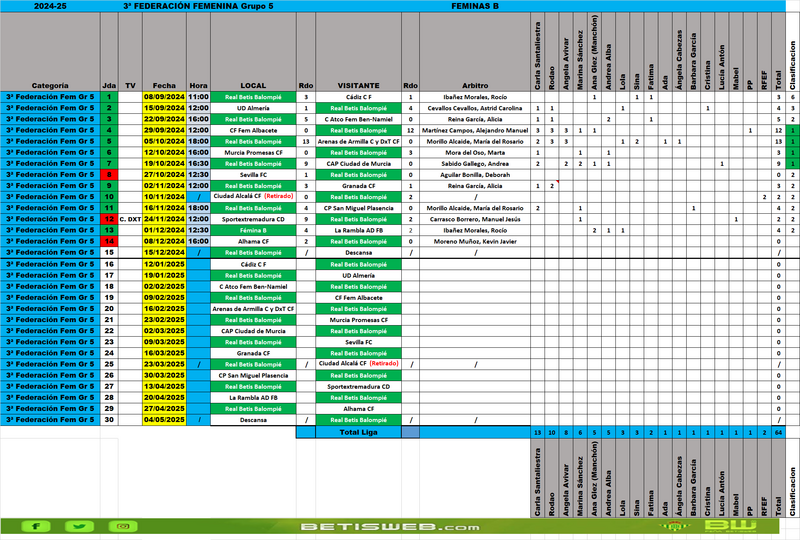The height and width of the screenshot is (540, 800).
Task: Select the date cell 29/09/2024
Action: 164,130
